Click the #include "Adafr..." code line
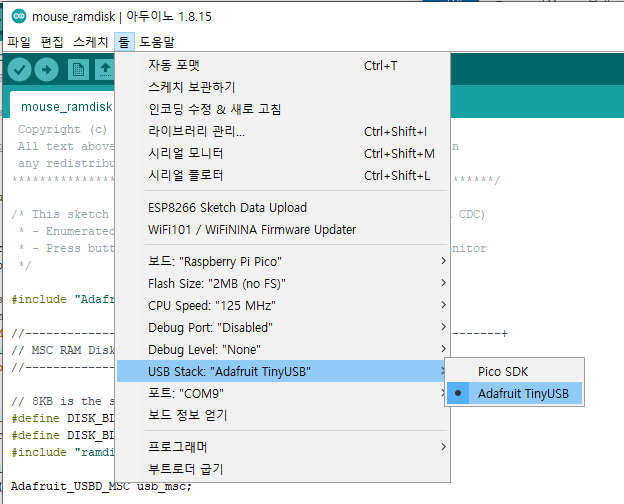Screen dimensions: 624x504 [x=63, y=299]
